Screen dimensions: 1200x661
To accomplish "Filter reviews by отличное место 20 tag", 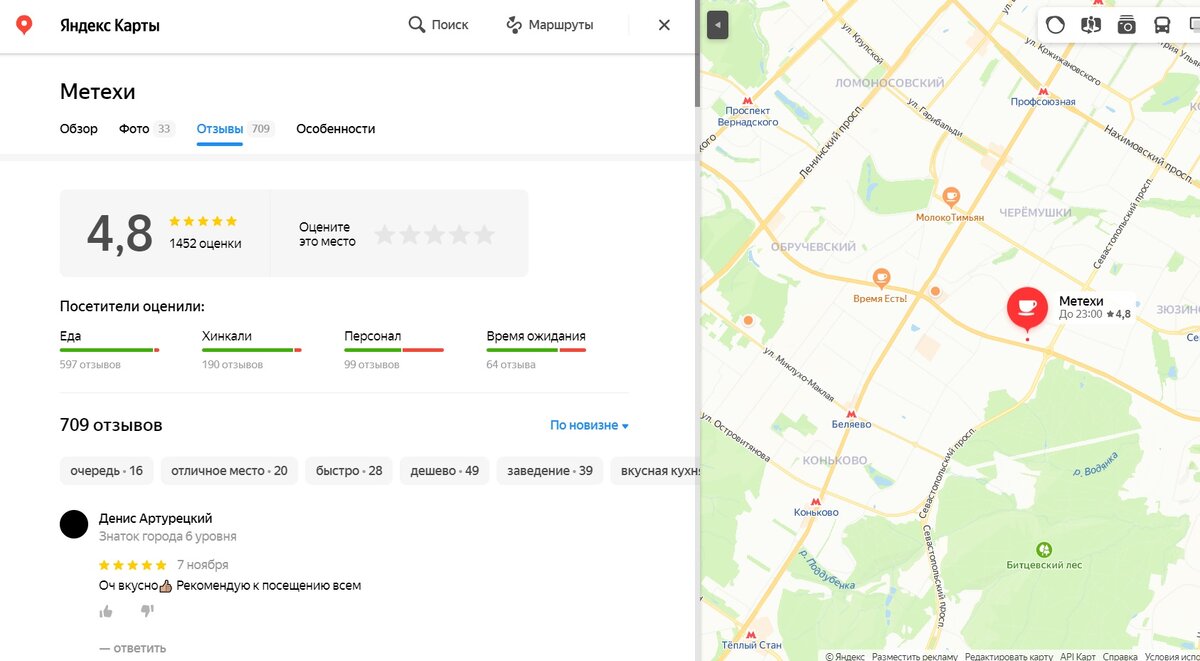I will coord(229,471).
